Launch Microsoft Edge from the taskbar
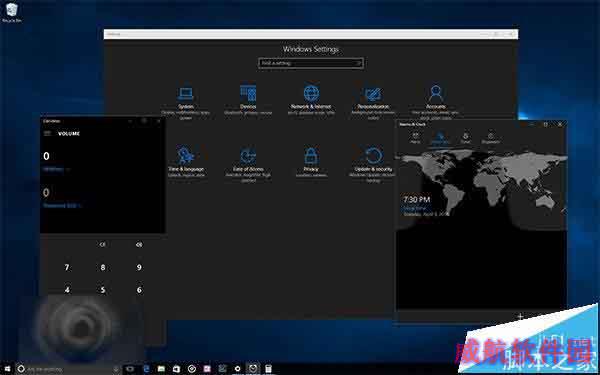 146,369
